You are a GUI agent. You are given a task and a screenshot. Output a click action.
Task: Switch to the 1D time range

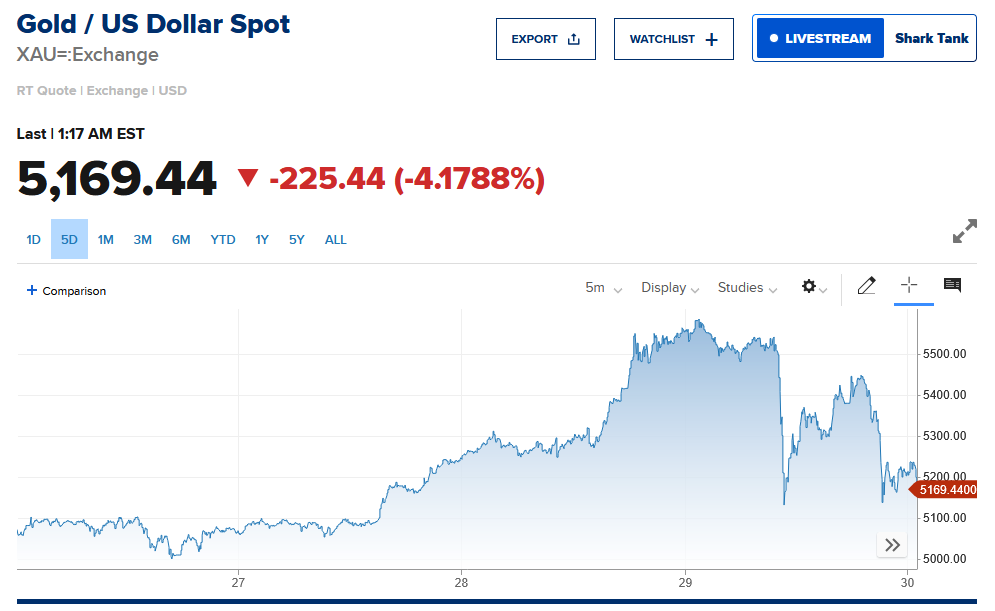coord(33,240)
